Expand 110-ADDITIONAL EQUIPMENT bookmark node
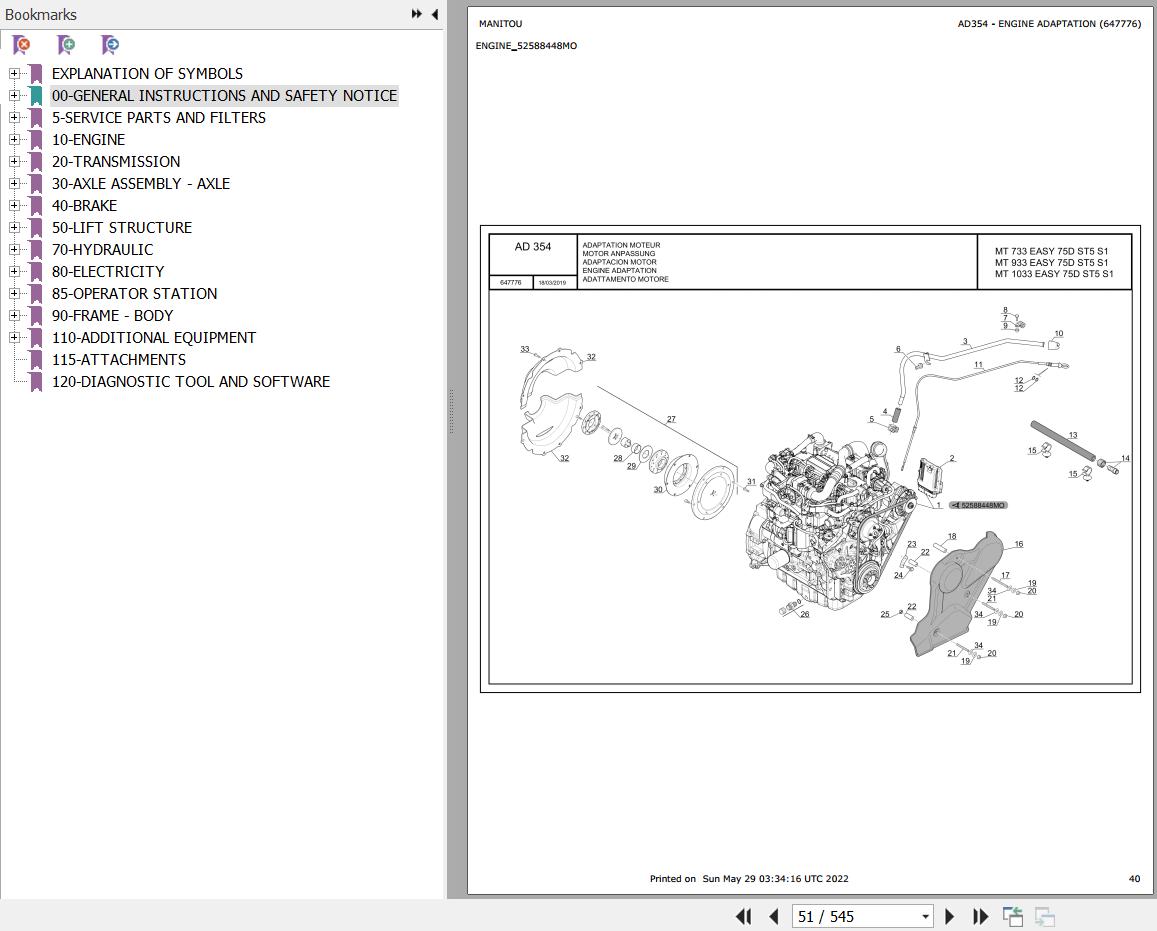The width and height of the screenshot is (1157, 931). pyautogui.click(x=14, y=337)
